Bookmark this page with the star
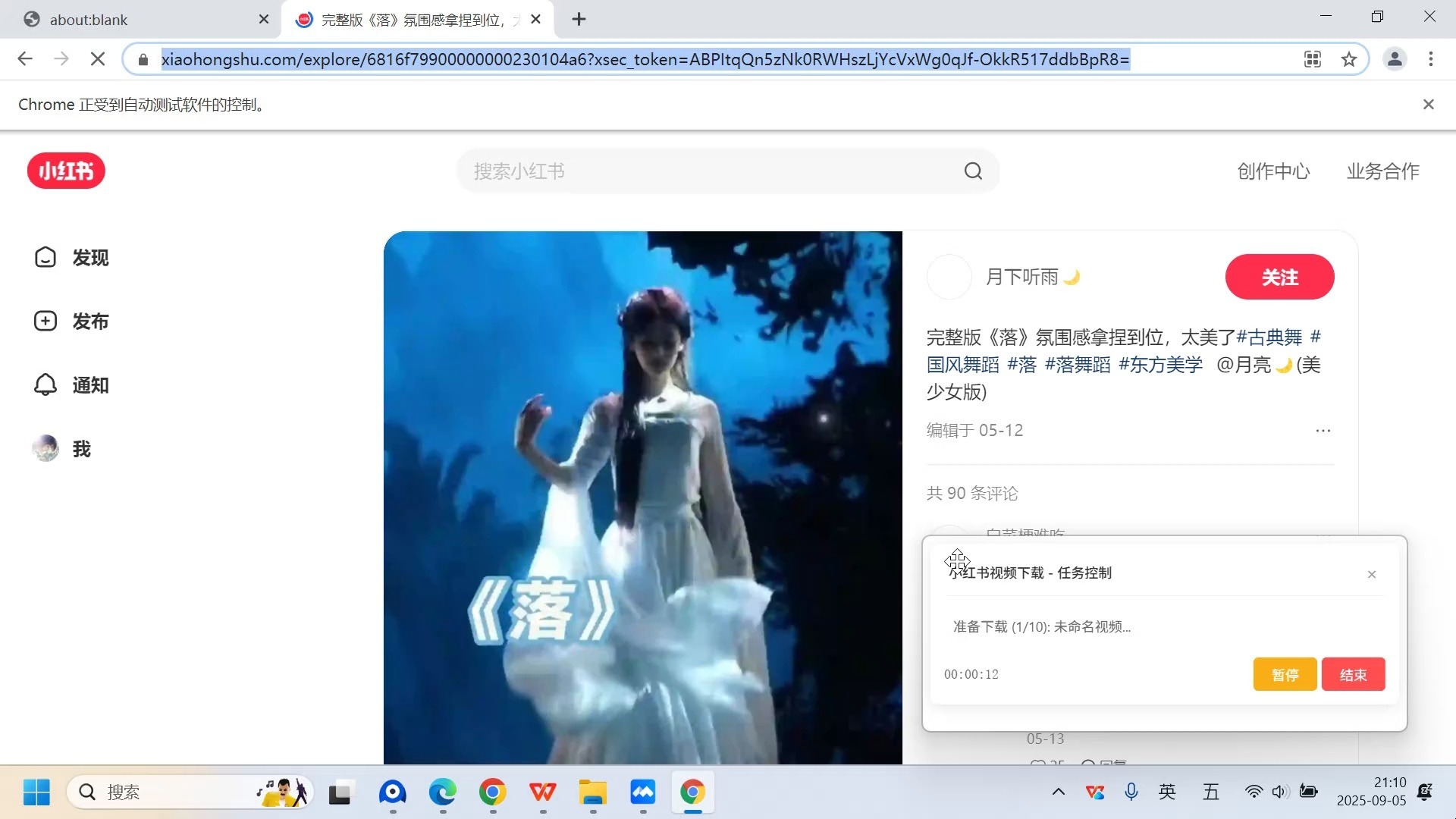The width and height of the screenshot is (1456, 819). pyautogui.click(x=1348, y=59)
